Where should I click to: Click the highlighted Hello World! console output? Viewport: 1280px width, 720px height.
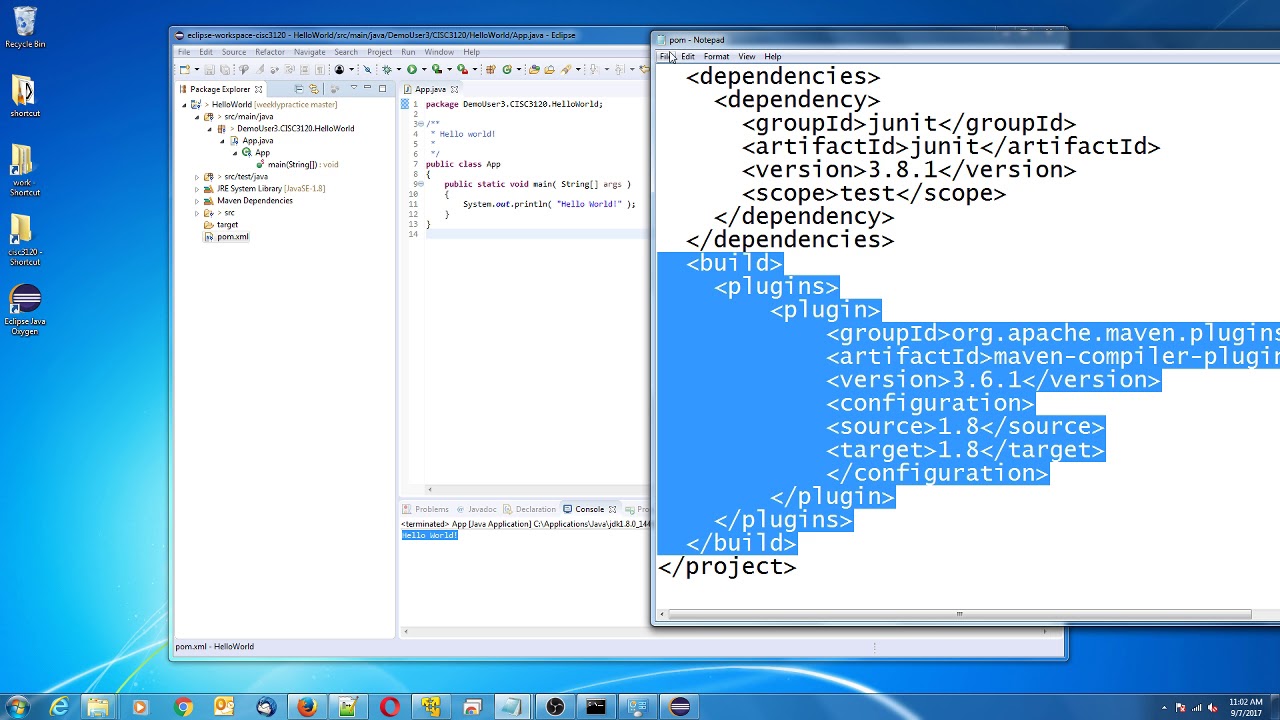(430, 535)
